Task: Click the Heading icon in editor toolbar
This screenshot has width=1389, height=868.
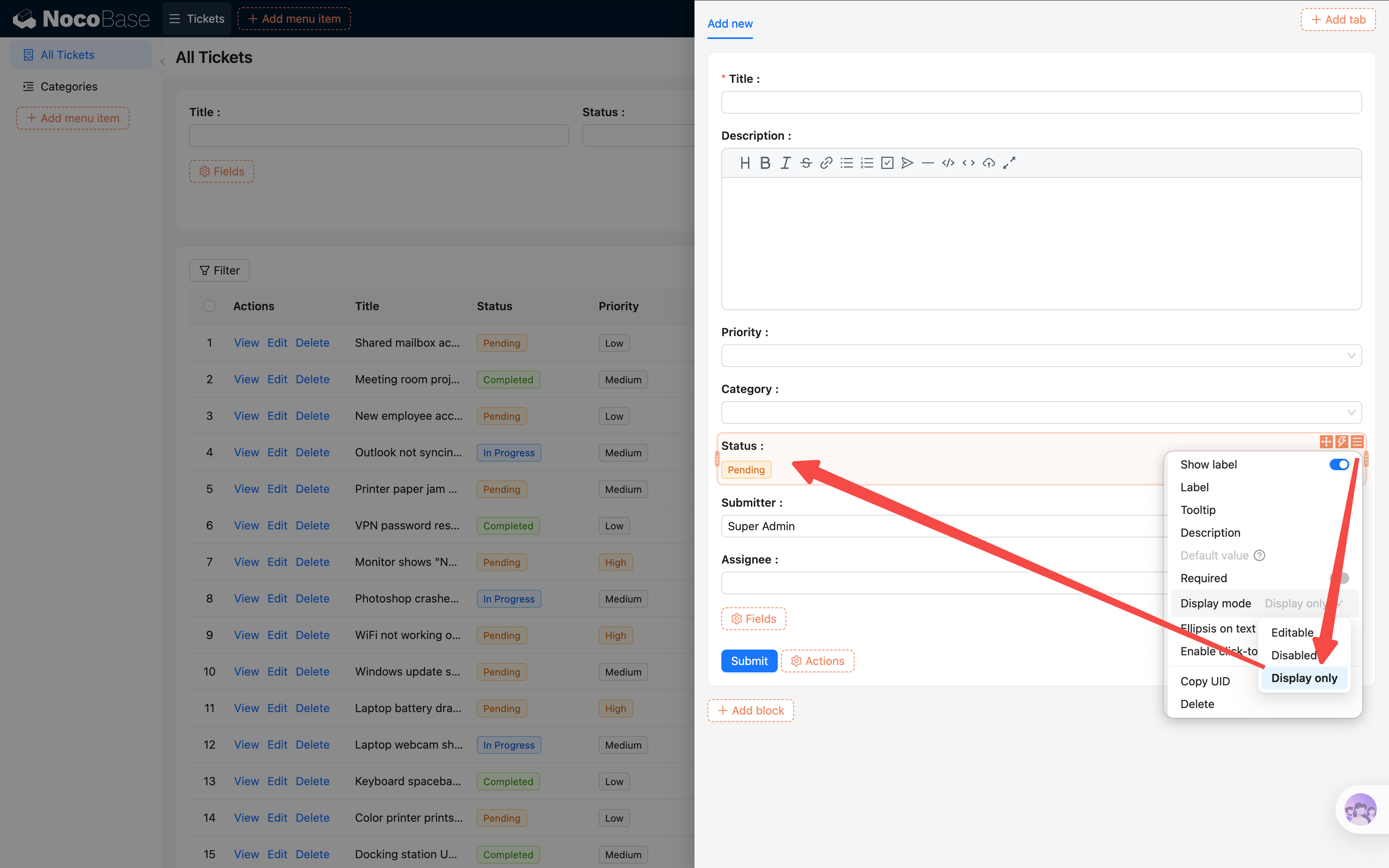Action: click(745, 163)
